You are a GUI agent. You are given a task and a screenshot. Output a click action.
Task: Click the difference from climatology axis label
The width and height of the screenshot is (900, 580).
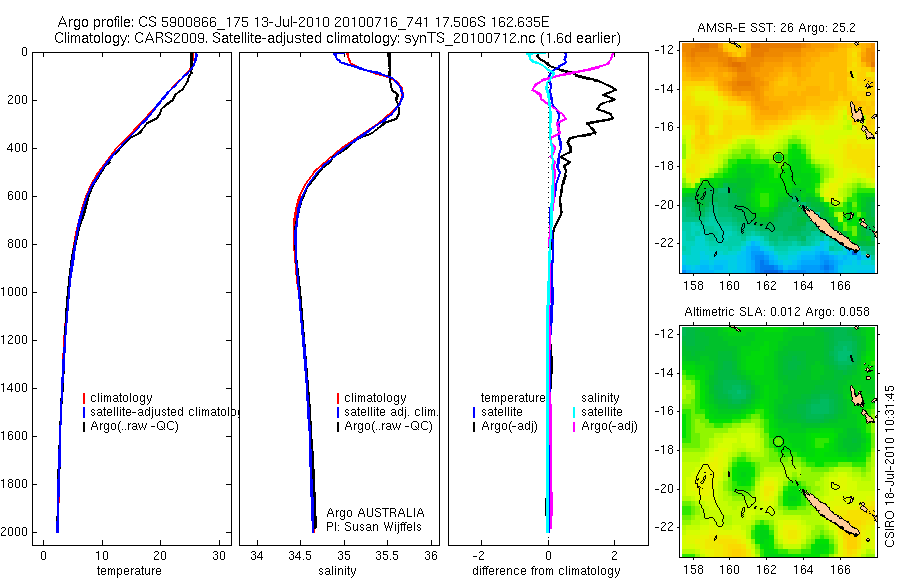546,571
